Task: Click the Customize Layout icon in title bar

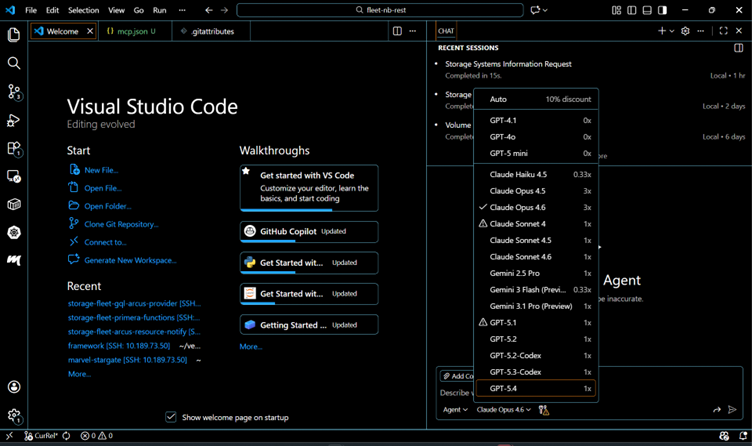Action: pos(617,10)
